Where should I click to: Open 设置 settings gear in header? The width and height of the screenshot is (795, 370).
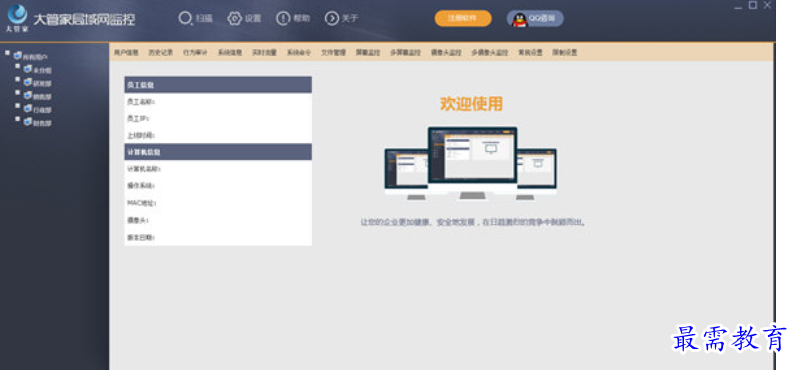(x=234, y=19)
